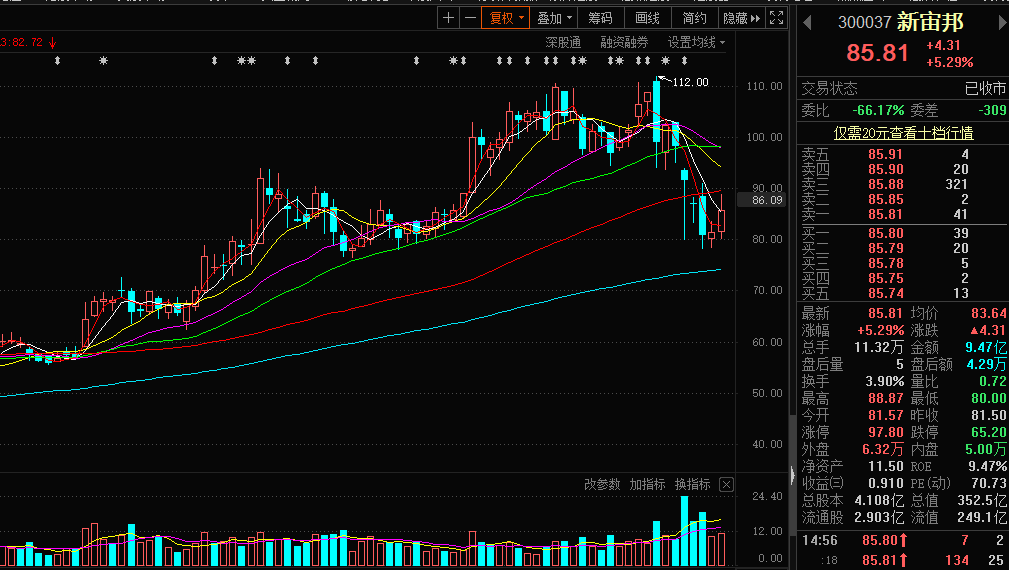Select the 卖一 ask row at 85.81
The height and width of the screenshot is (570, 1009).
pyautogui.click(x=903, y=214)
